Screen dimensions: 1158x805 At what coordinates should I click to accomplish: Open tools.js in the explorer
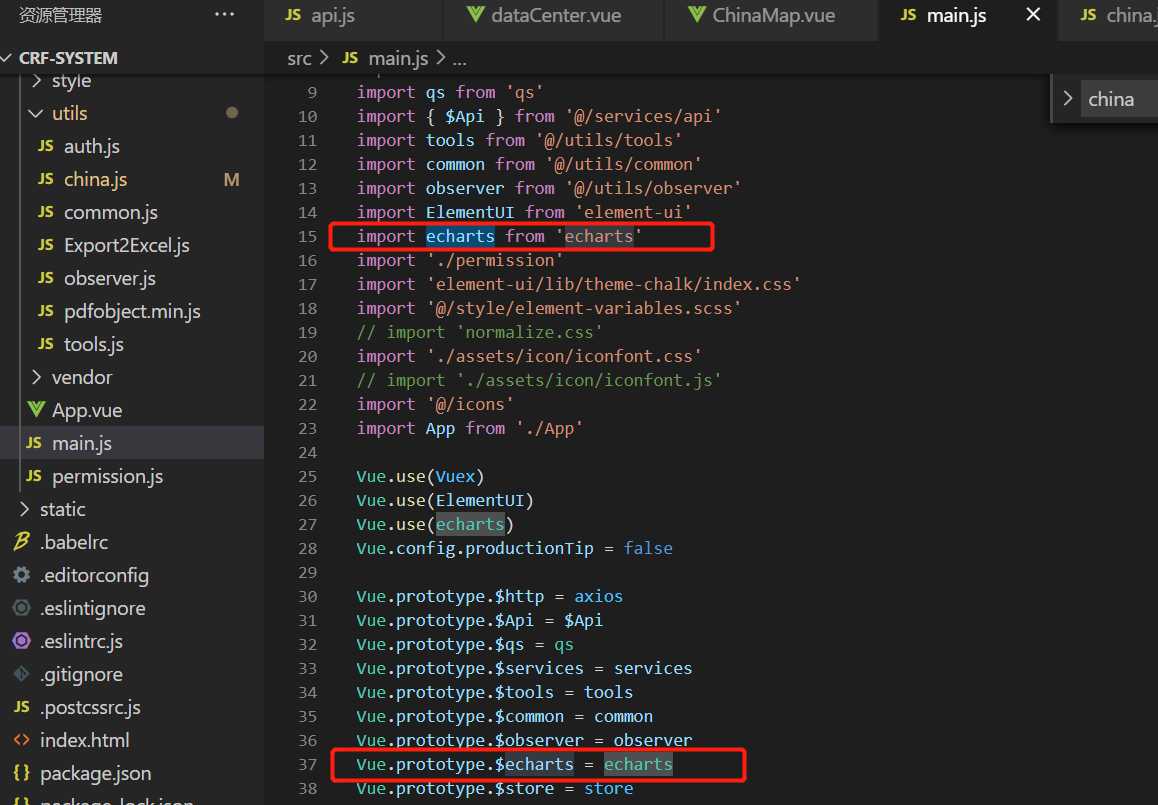point(94,344)
